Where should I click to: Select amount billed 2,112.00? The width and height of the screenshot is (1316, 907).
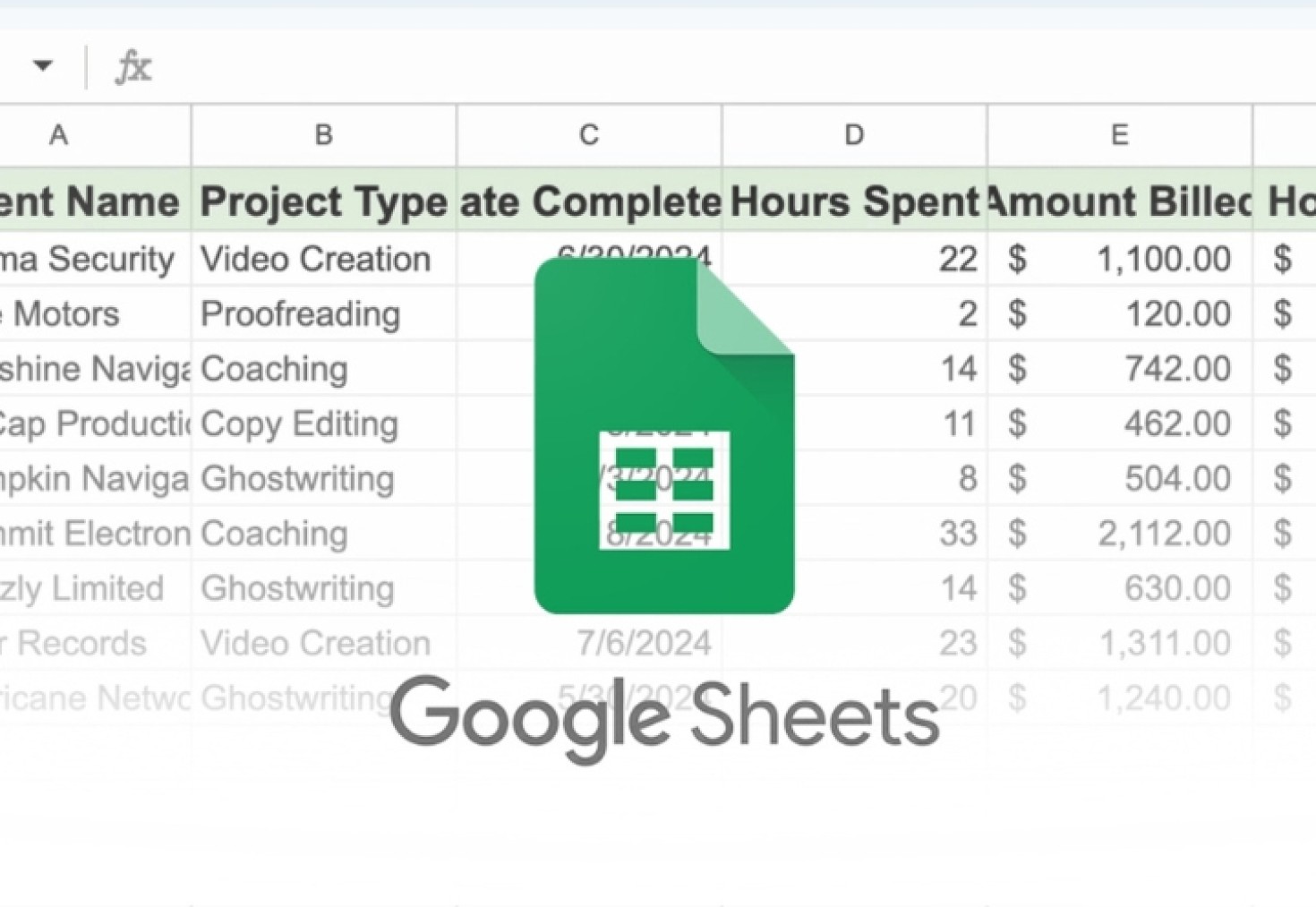[1120, 533]
